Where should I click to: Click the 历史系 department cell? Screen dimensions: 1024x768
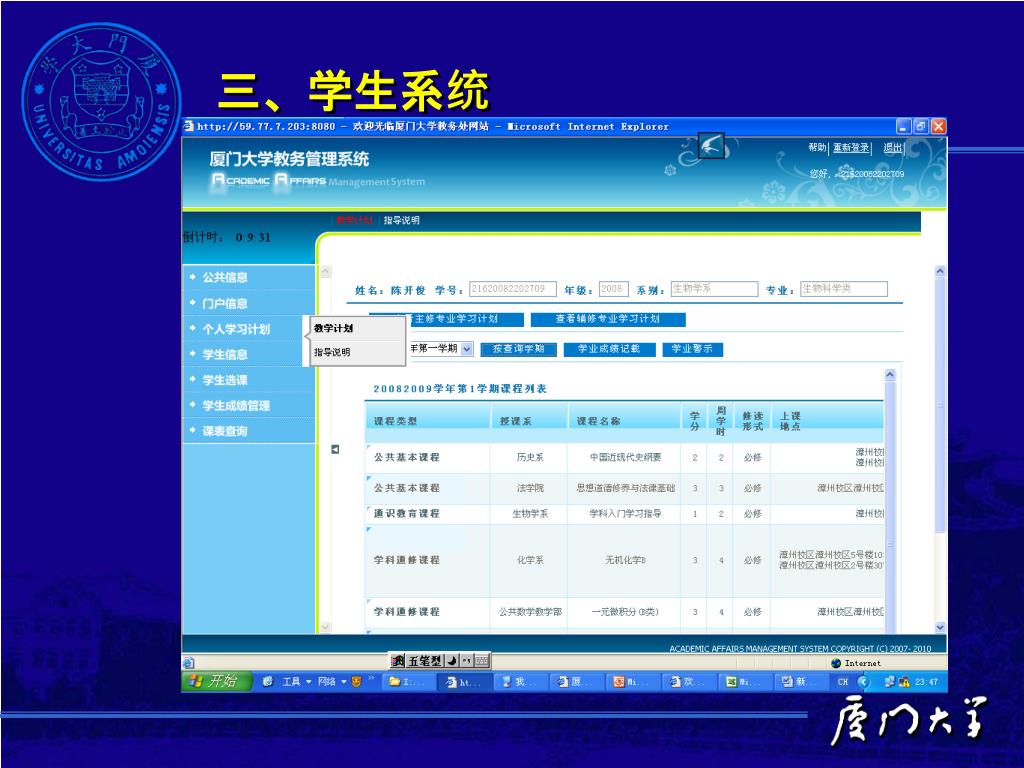[x=530, y=457]
